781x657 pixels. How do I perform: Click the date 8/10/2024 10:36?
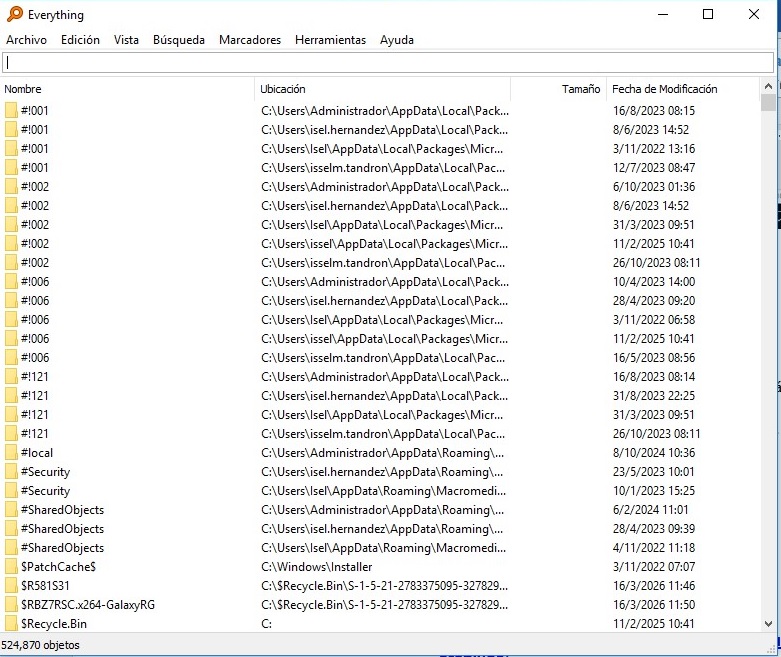click(653, 452)
